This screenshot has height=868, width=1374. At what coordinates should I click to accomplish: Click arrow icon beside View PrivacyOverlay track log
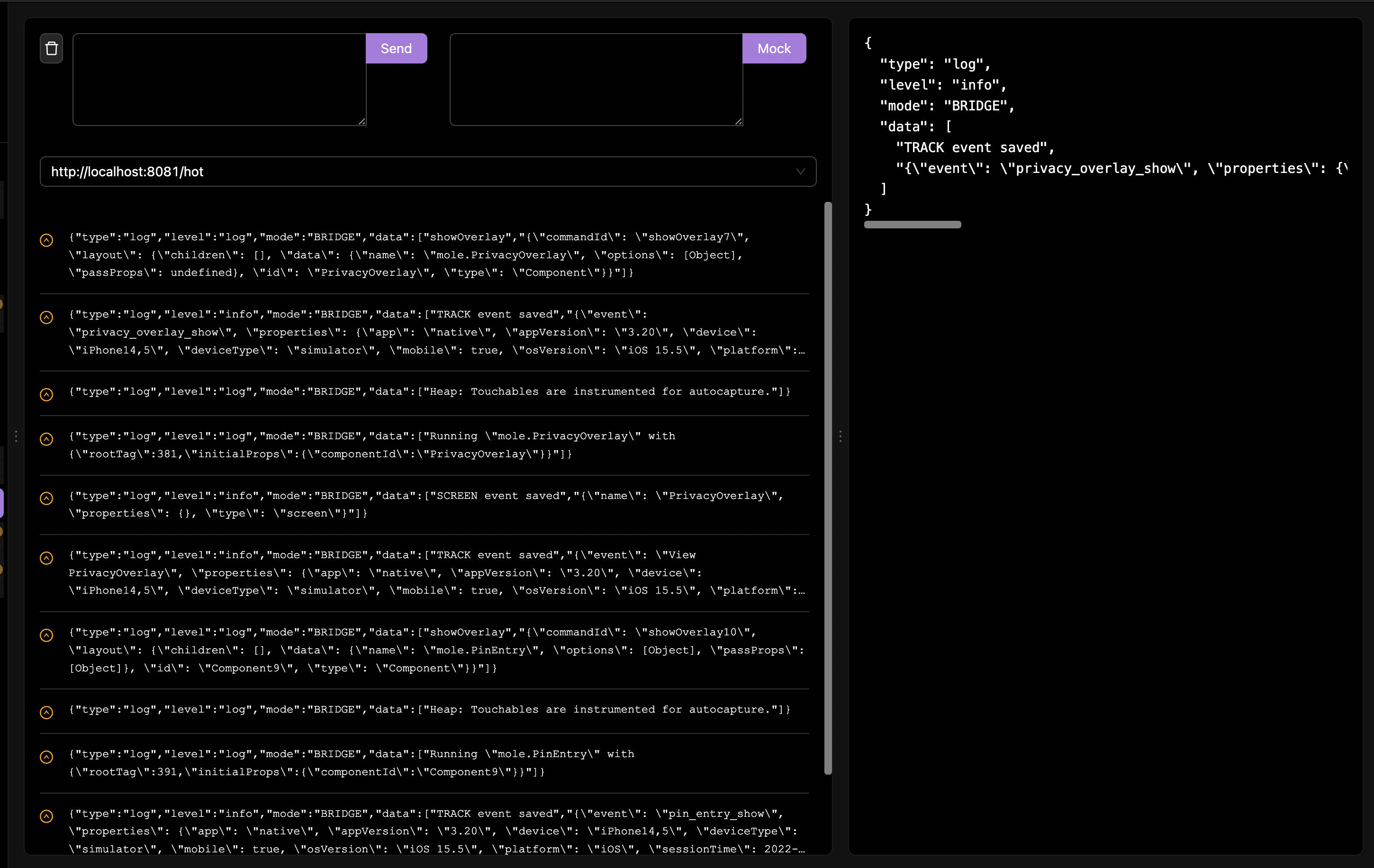pos(47,558)
